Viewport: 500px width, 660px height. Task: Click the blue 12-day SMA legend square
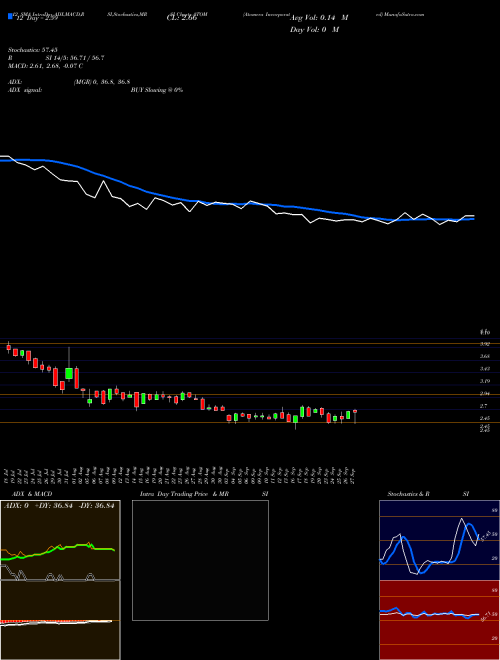point(11,16)
